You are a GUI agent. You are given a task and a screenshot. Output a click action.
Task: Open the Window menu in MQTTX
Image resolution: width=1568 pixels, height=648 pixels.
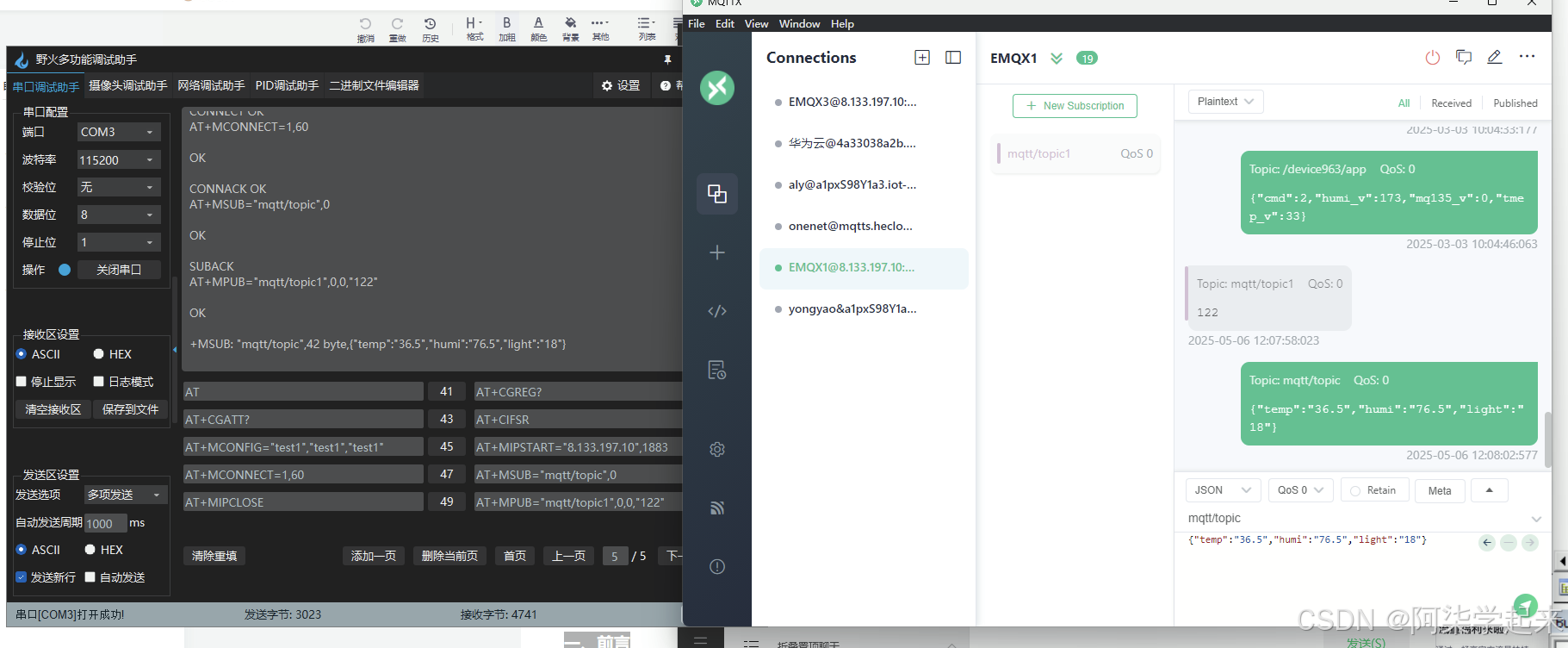point(799,23)
